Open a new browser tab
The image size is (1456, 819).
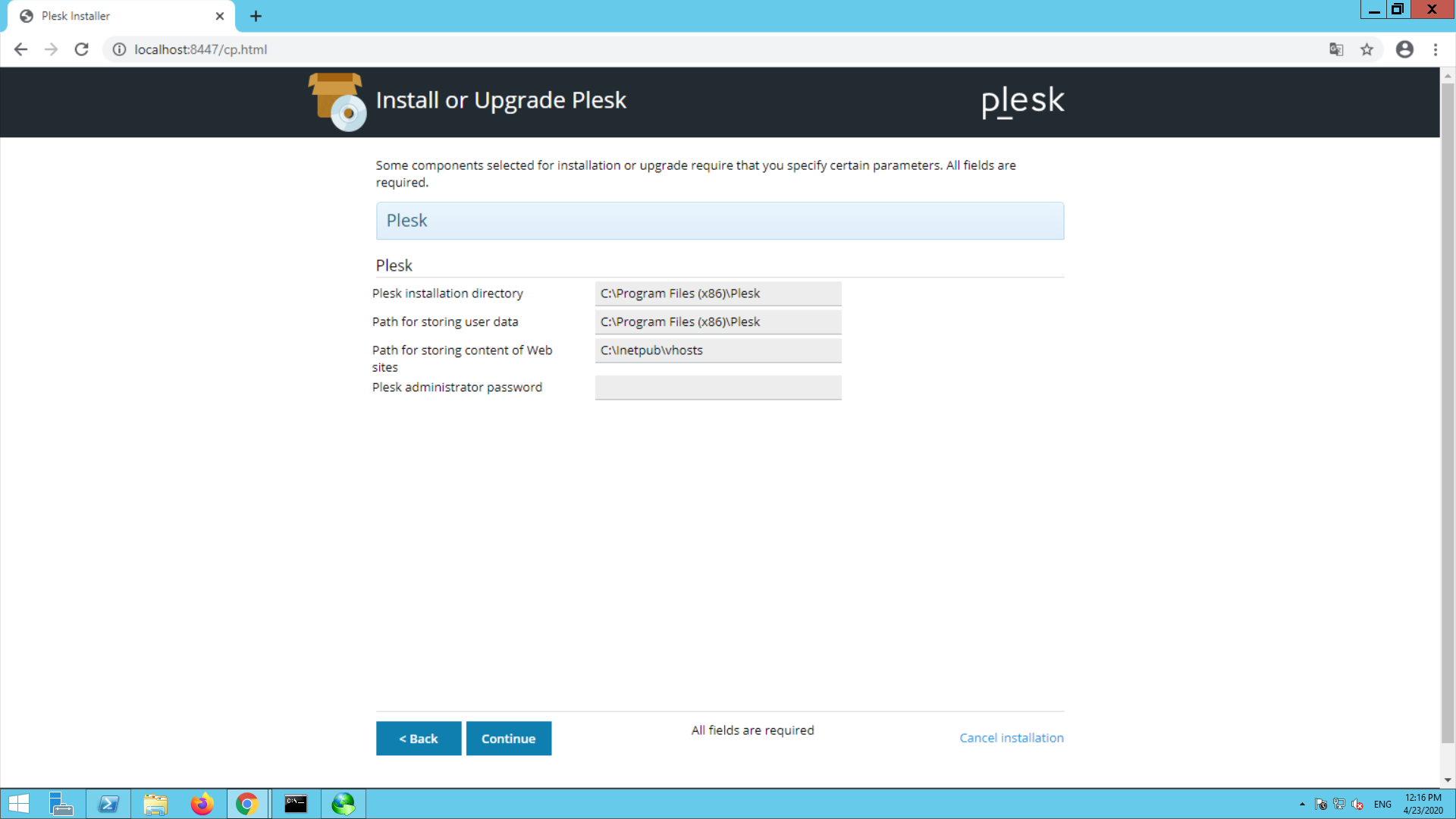[x=256, y=16]
